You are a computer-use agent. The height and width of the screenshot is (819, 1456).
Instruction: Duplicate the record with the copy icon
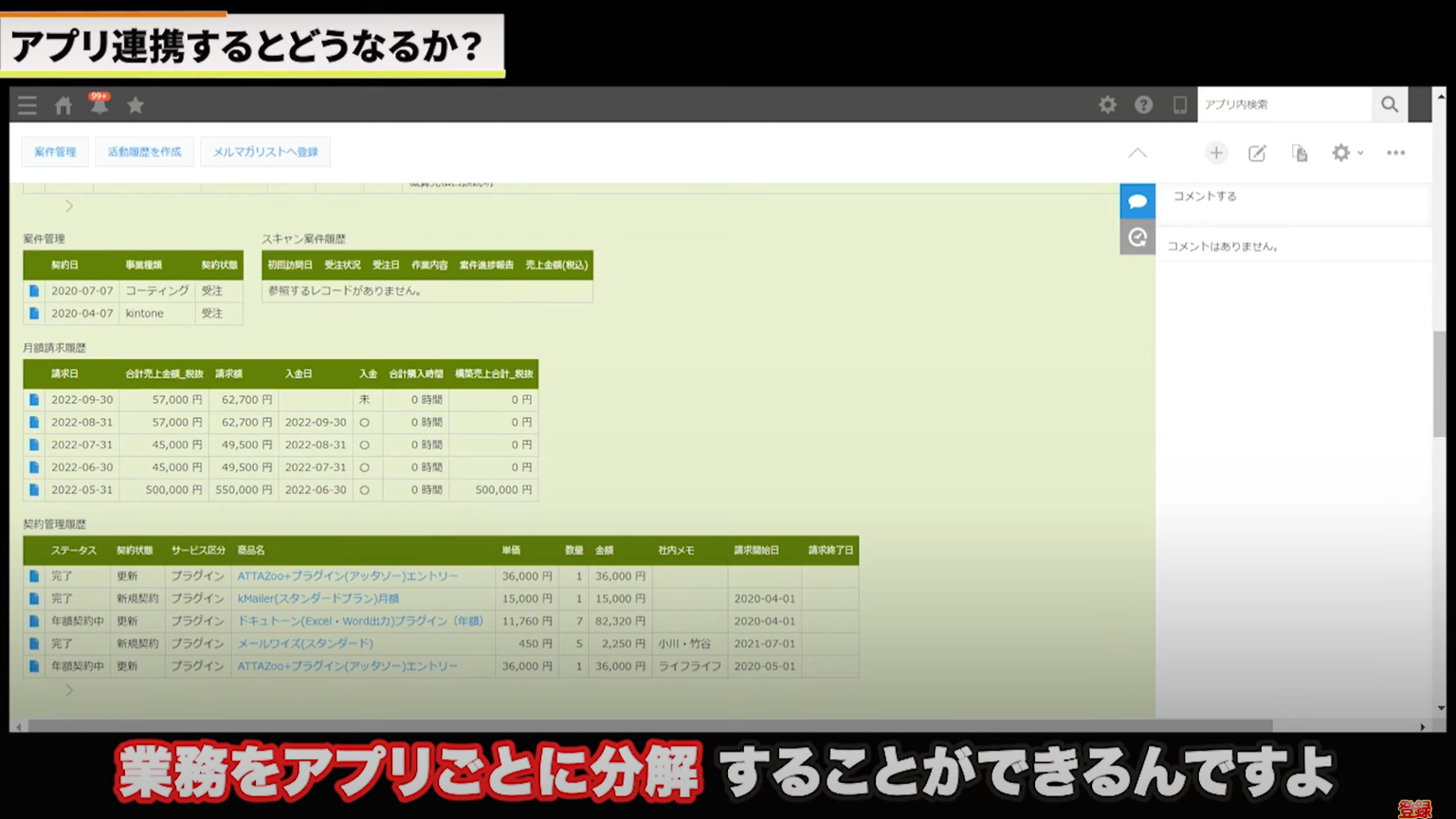(1299, 153)
